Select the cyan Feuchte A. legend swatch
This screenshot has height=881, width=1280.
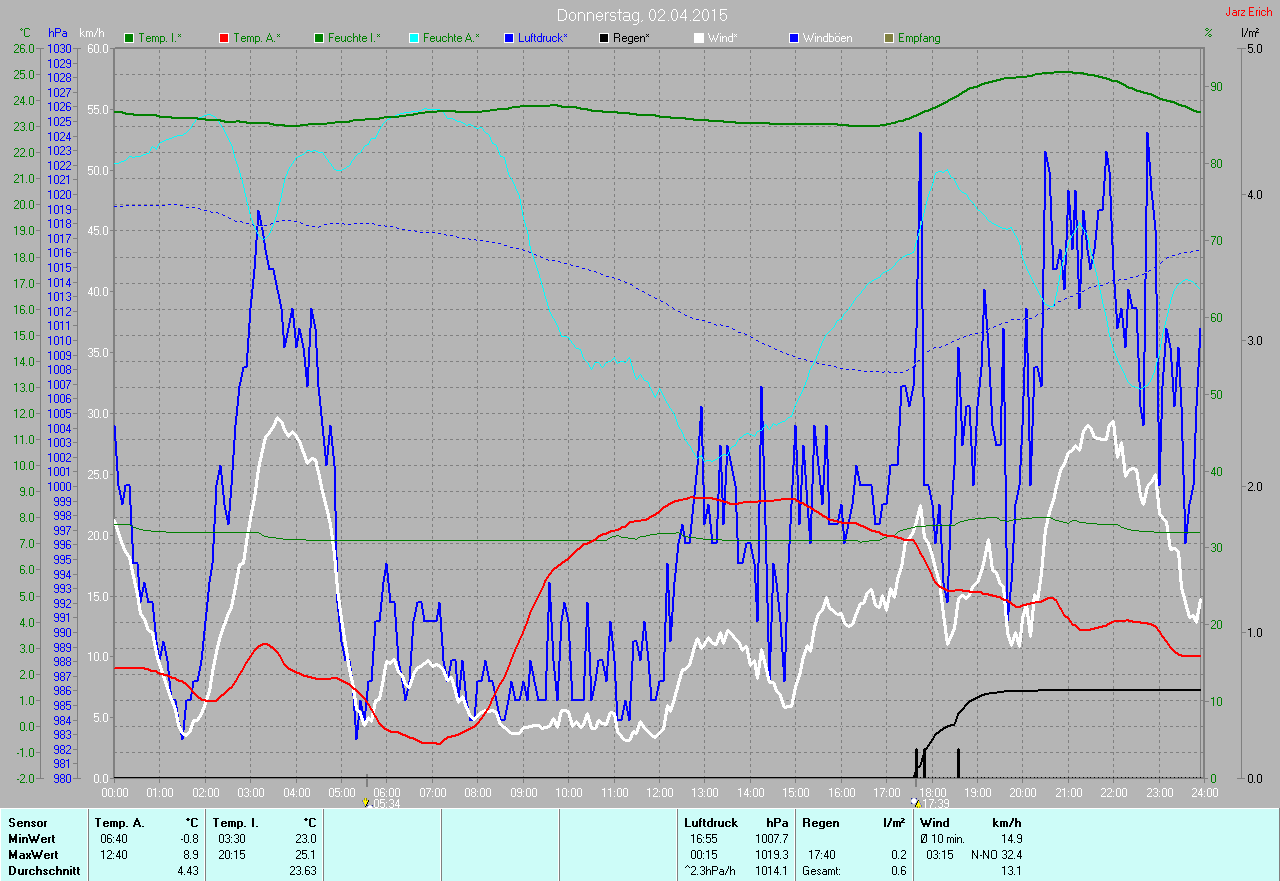(x=413, y=38)
